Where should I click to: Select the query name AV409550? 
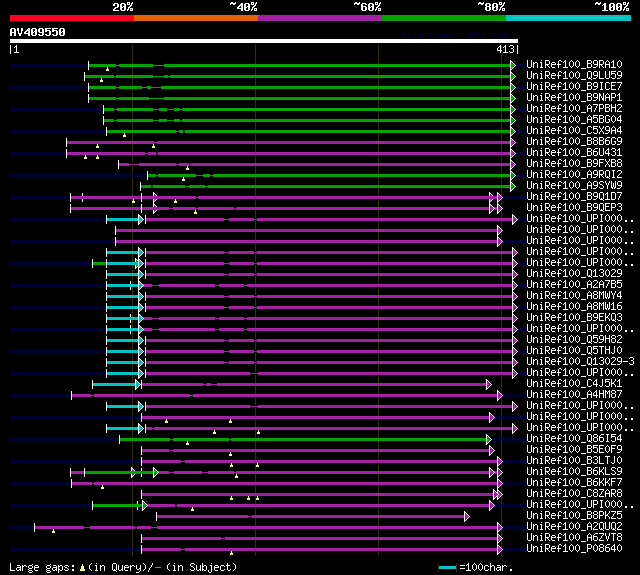tap(38, 32)
